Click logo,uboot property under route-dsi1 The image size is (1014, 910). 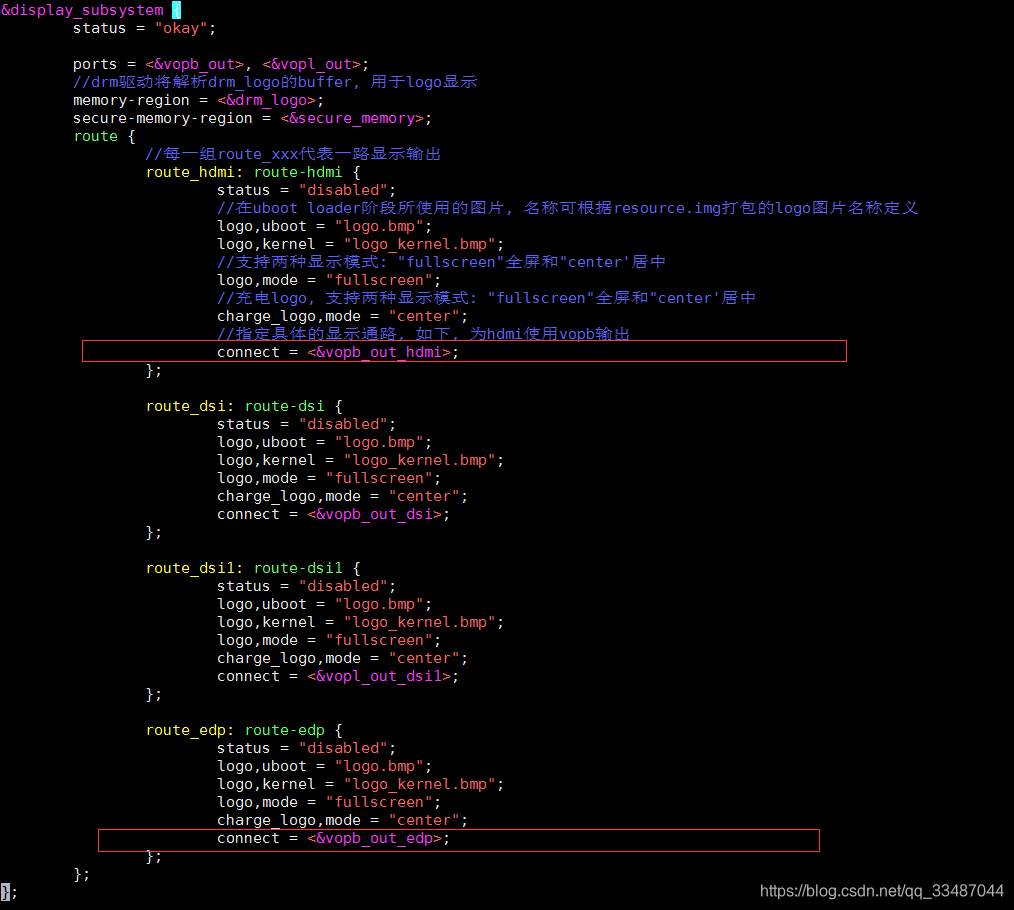click(x=262, y=604)
